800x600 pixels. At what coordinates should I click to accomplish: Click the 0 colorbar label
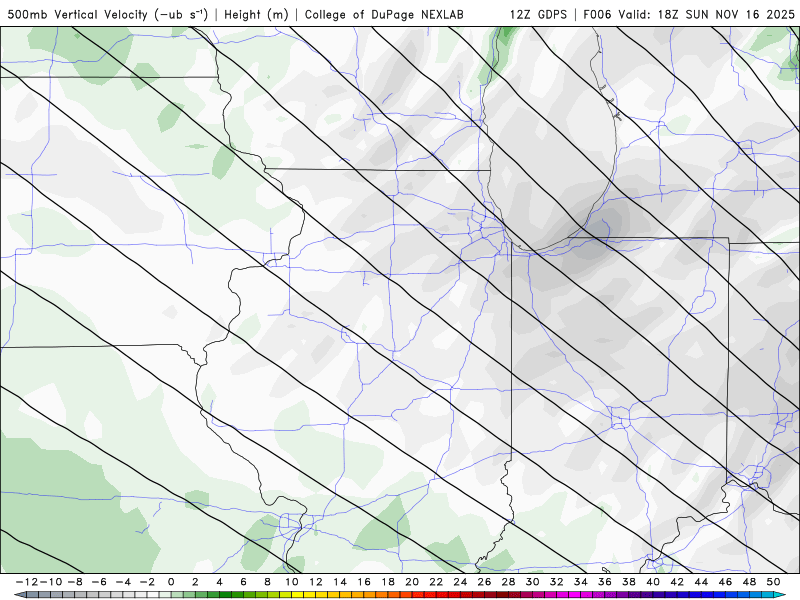pyautogui.click(x=171, y=582)
